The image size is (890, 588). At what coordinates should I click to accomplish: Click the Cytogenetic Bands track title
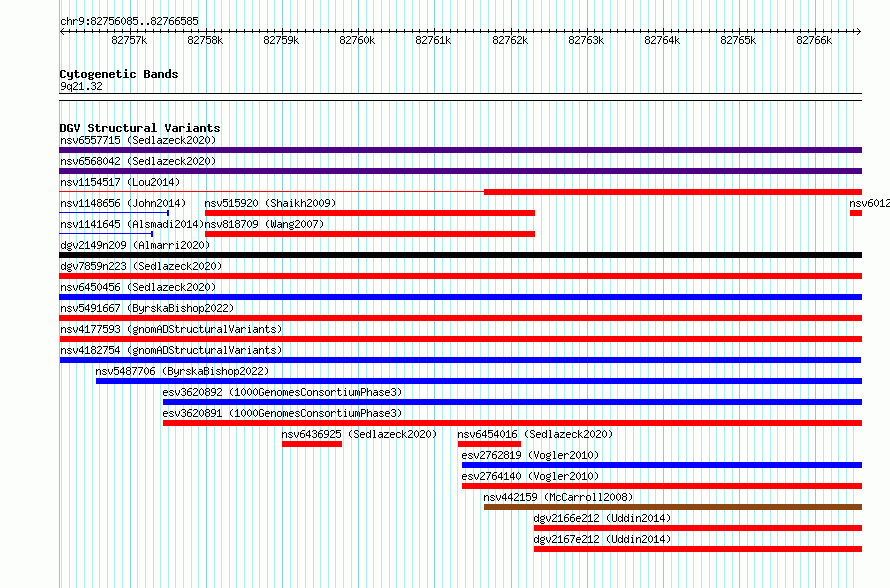(119, 74)
